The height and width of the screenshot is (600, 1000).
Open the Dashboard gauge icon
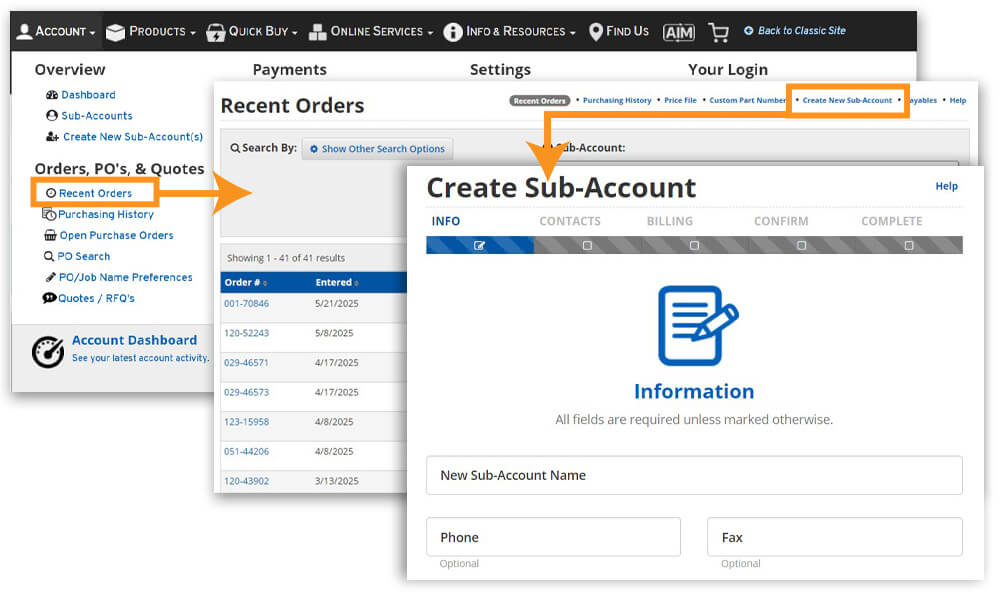coord(54,95)
